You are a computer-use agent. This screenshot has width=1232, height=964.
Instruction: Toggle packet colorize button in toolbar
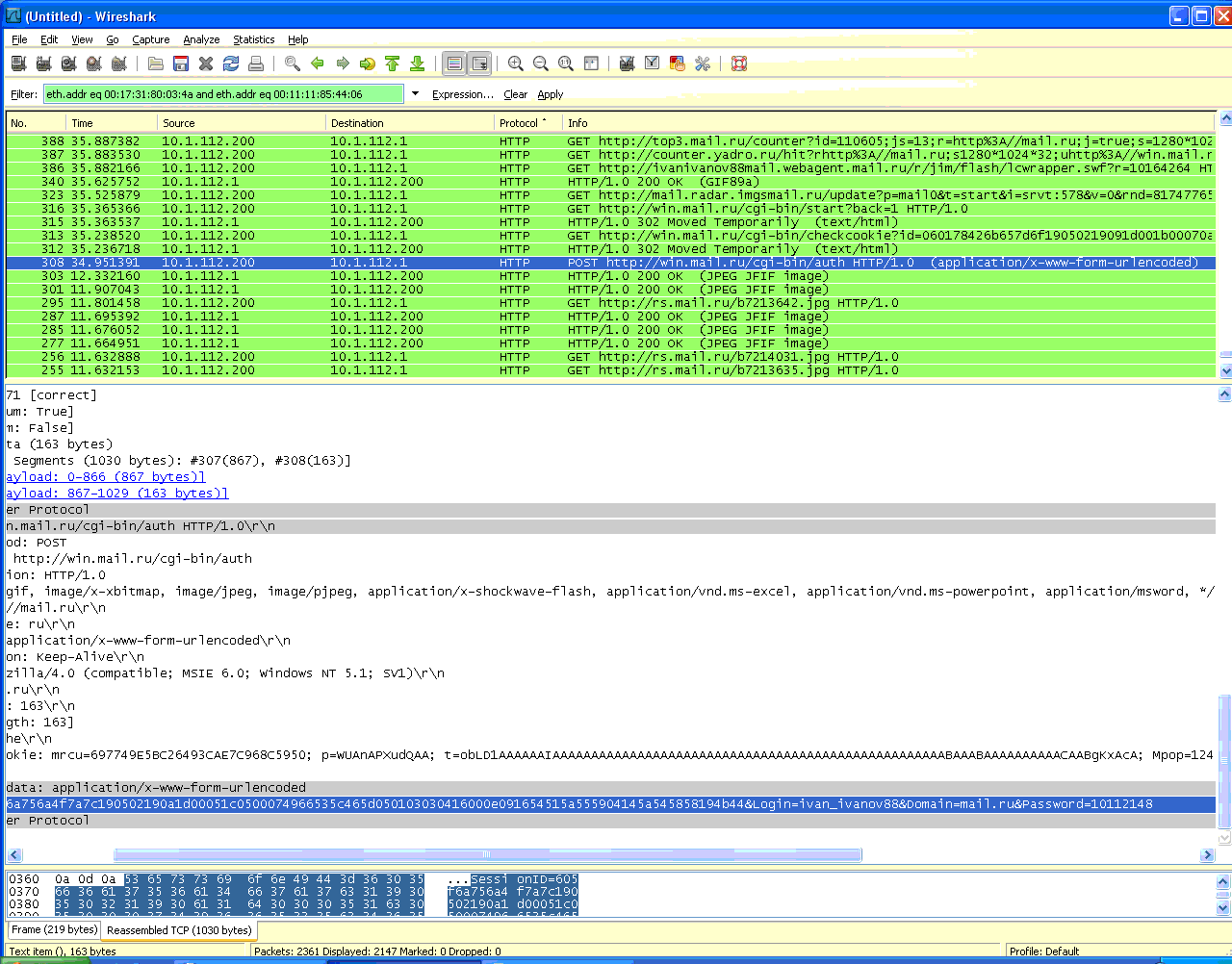454,63
